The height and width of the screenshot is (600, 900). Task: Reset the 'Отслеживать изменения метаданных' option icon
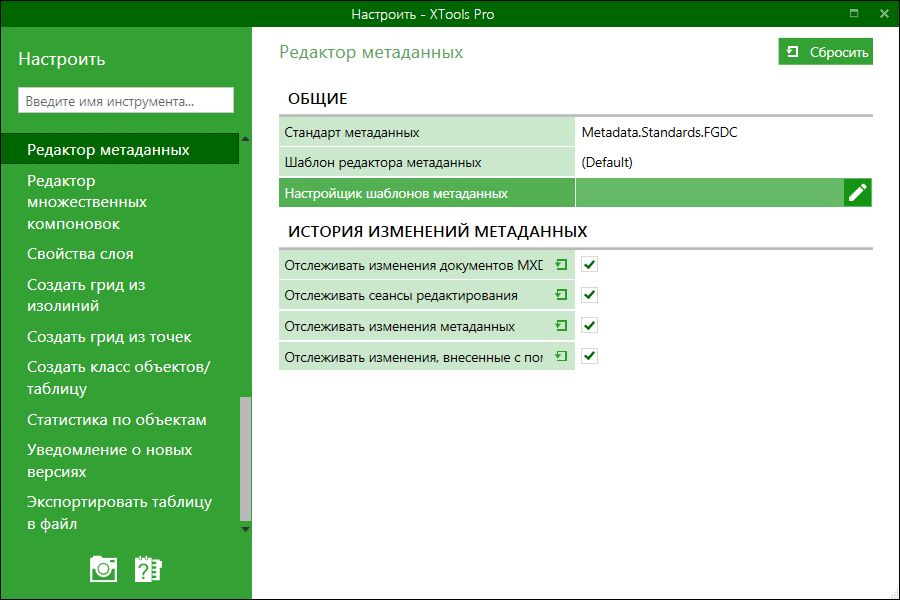tap(561, 326)
